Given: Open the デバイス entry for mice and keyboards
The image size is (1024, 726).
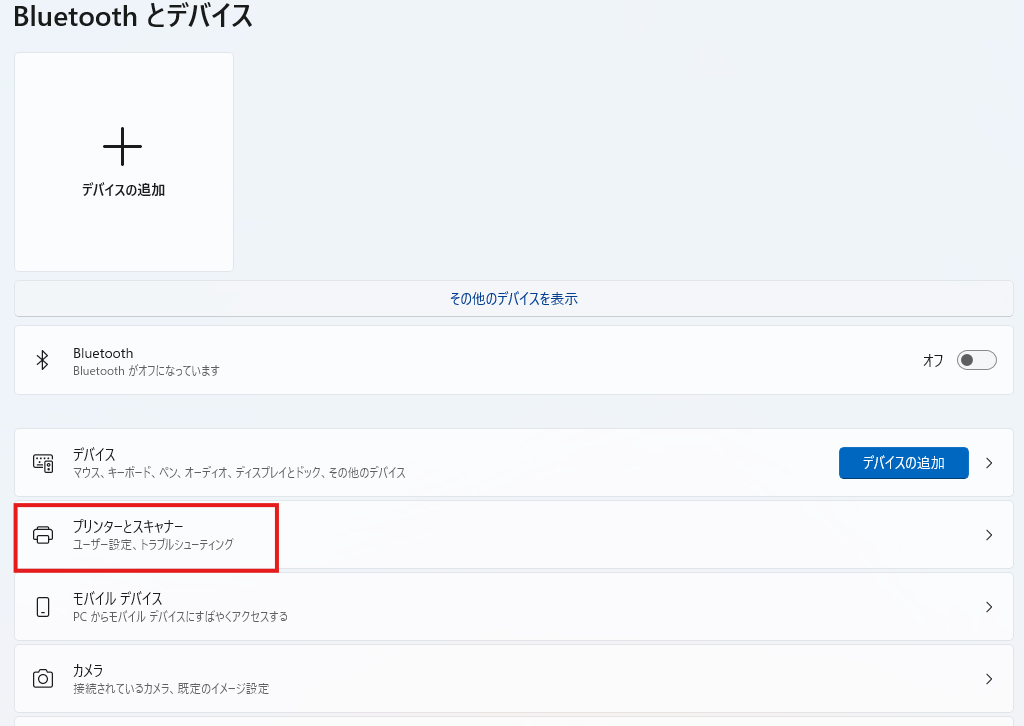Looking at the screenshot, I should [94, 454].
